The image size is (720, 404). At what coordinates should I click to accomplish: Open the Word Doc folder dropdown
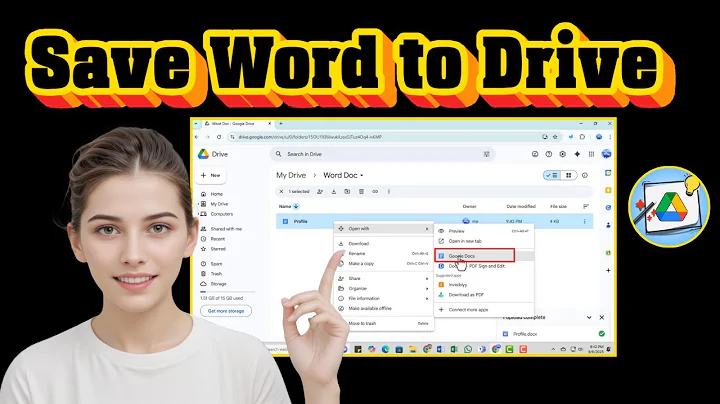pyautogui.click(x=361, y=175)
